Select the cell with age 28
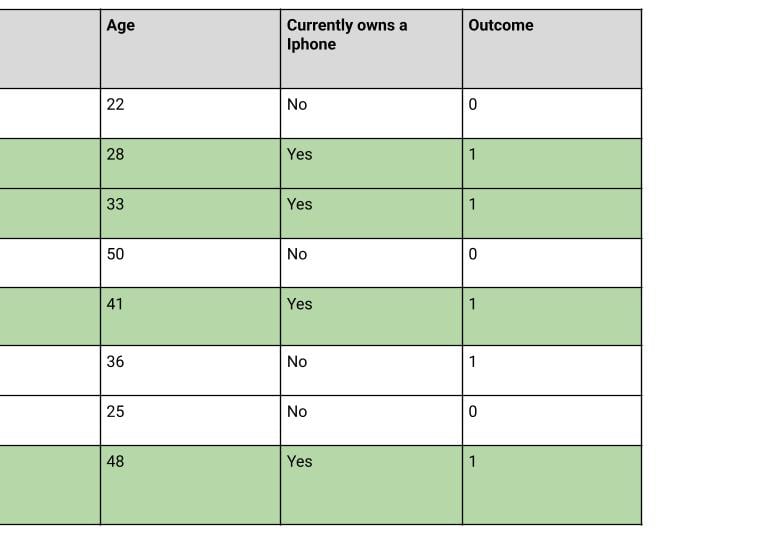The image size is (768, 540). tap(115, 154)
